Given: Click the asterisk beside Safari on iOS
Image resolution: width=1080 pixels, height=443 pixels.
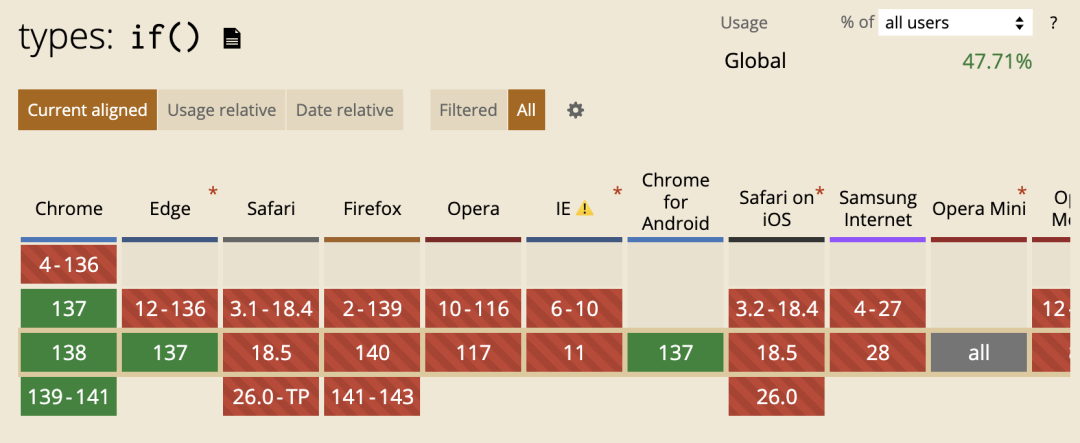Looking at the screenshot, I should (820, 191).
